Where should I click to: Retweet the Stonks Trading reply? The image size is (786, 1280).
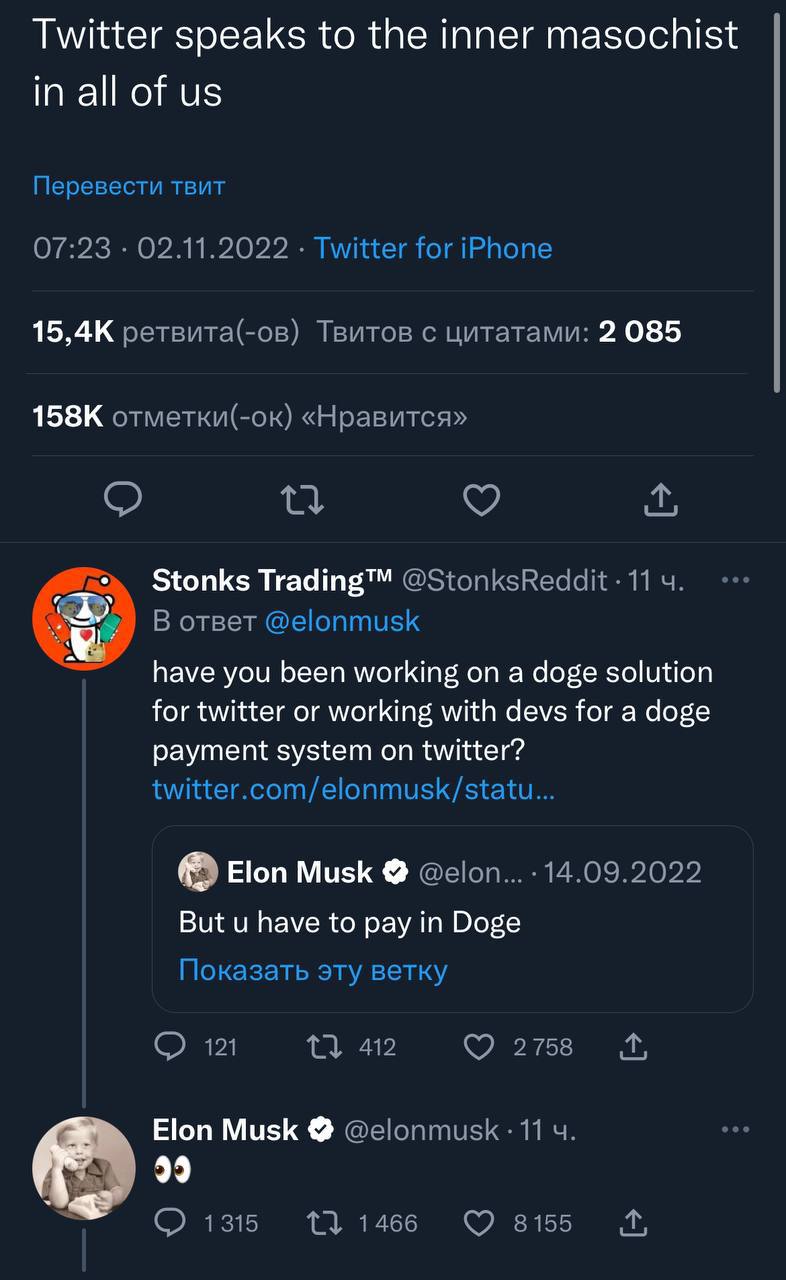pyautogui.click(x=322, y=1047)
